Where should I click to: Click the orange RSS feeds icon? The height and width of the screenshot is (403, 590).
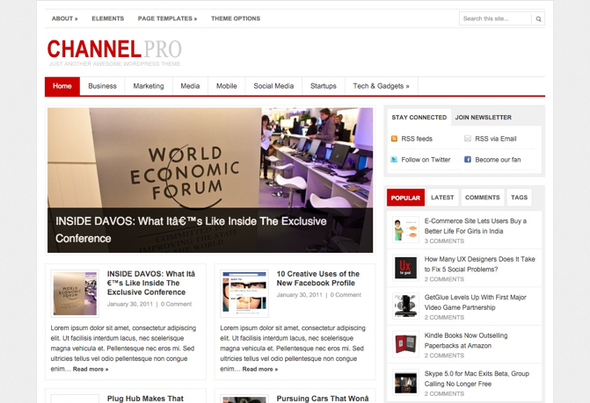click(x=394, y=139)
